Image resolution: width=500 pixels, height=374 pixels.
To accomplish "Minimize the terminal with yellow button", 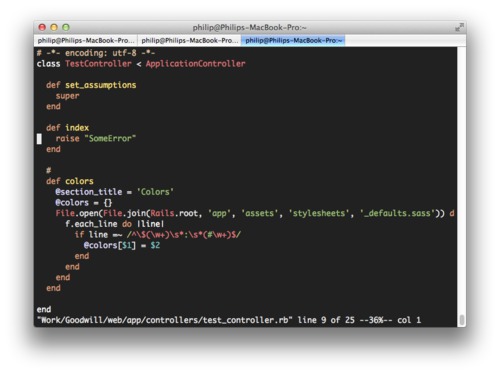I will 54,27.
